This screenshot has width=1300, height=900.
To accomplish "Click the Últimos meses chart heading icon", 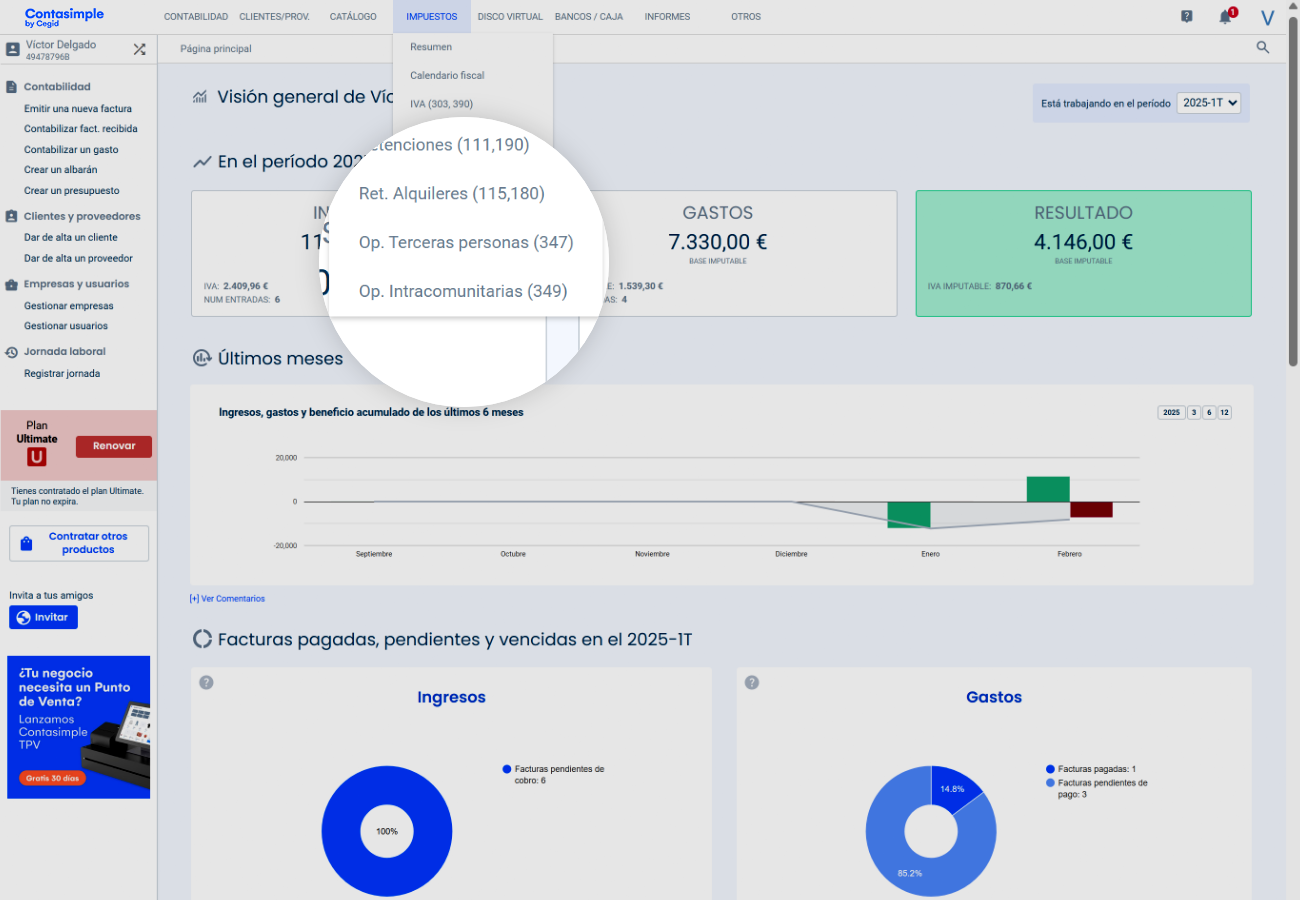I will (x=202, y=358).
